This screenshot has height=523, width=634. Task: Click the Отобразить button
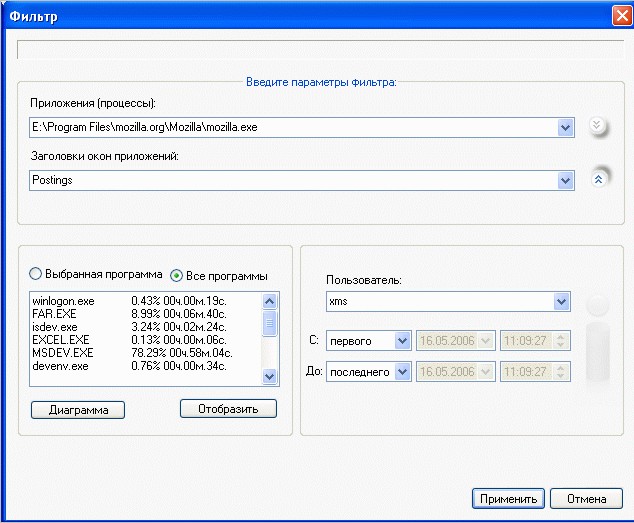click(228, 409)
